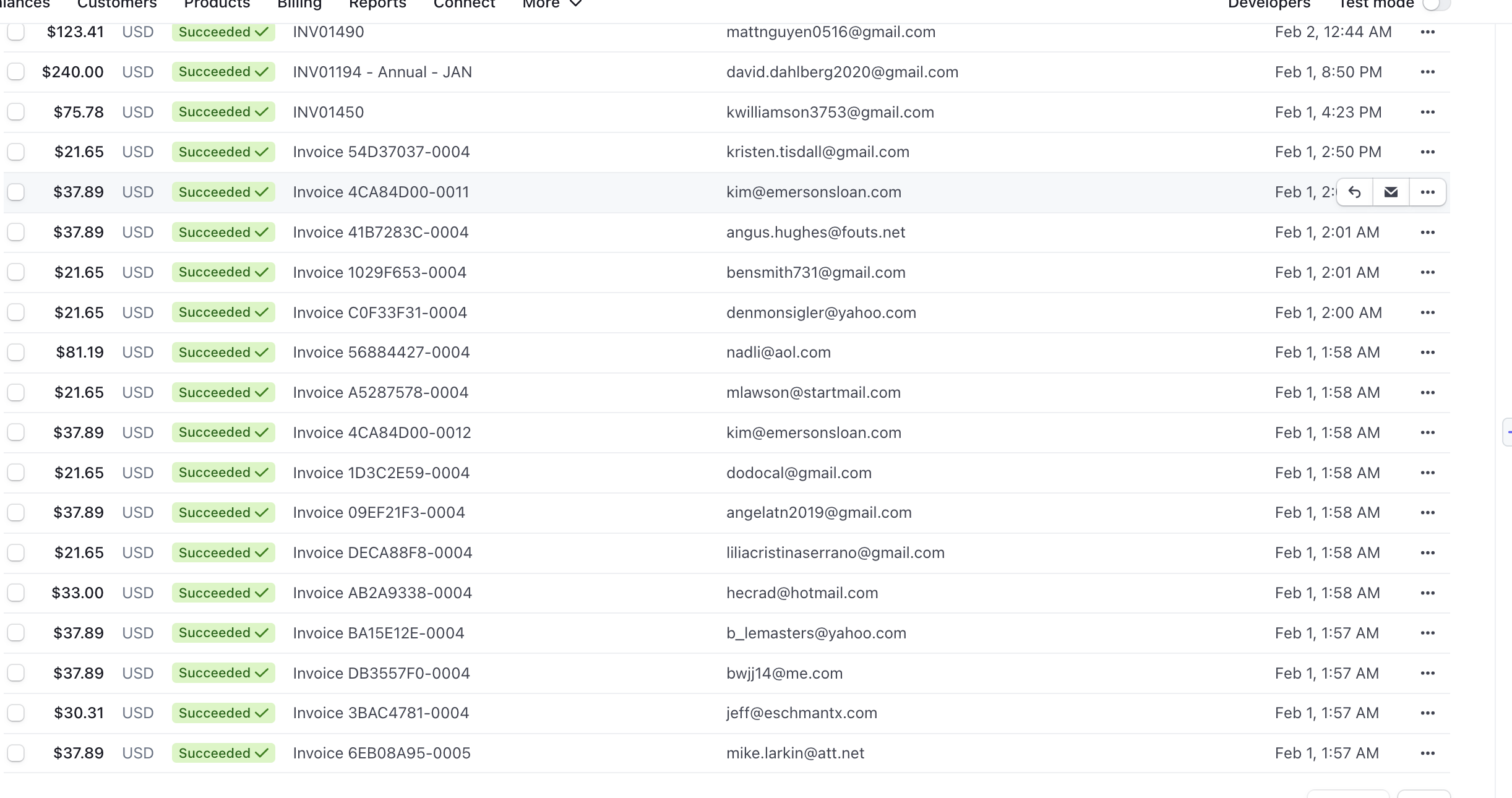Open the Developers link
The height and width of the screenshot is (798, 1512).
pyautogui.click(x=1269, y=4)
